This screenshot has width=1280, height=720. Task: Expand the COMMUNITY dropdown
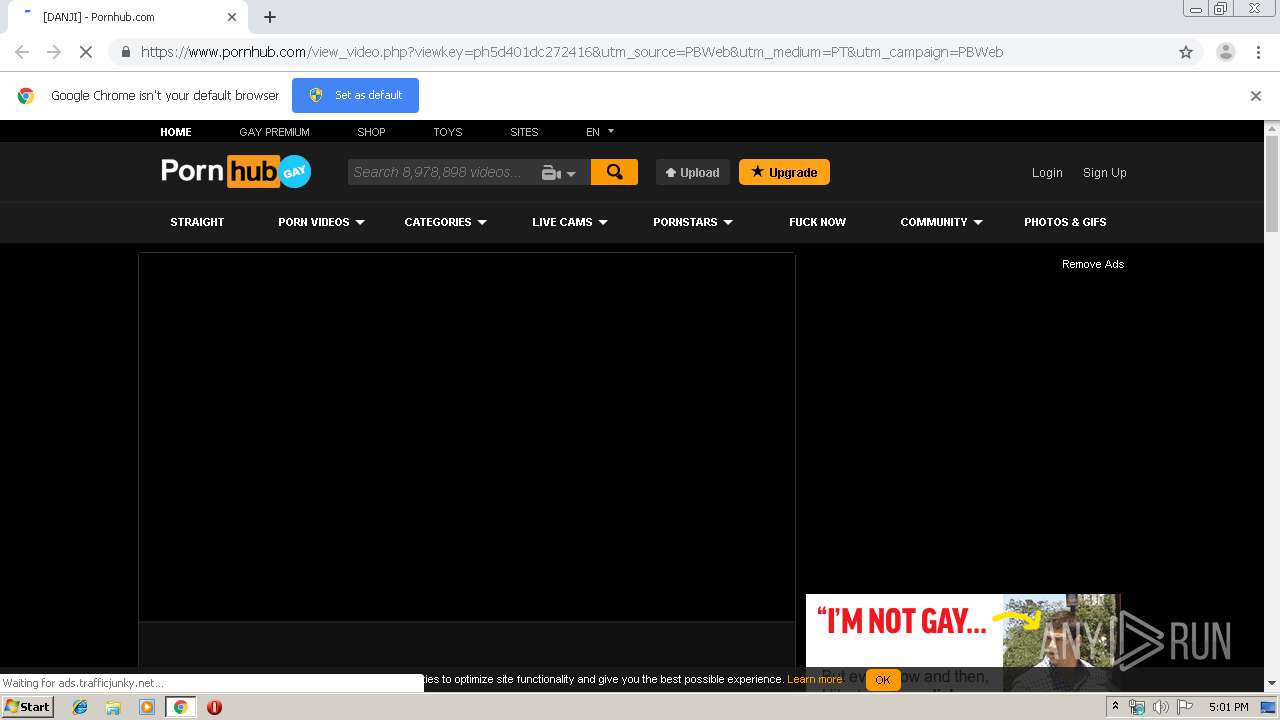[941, 222]
